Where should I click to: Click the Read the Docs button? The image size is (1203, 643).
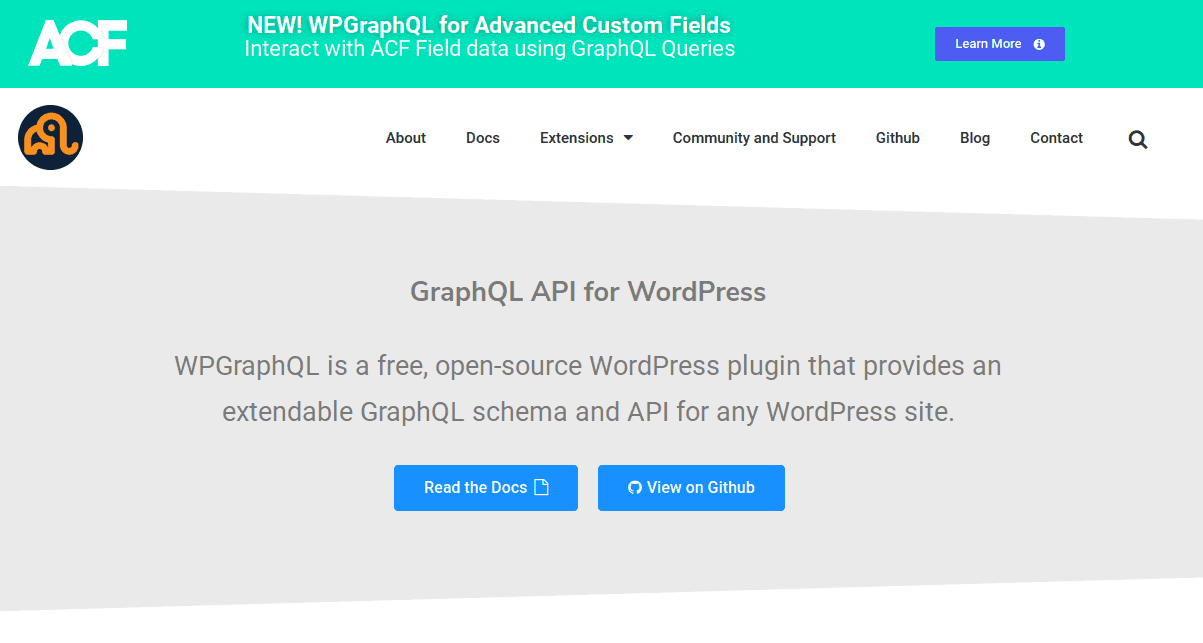pyautogui.click(x=475, y=488)
